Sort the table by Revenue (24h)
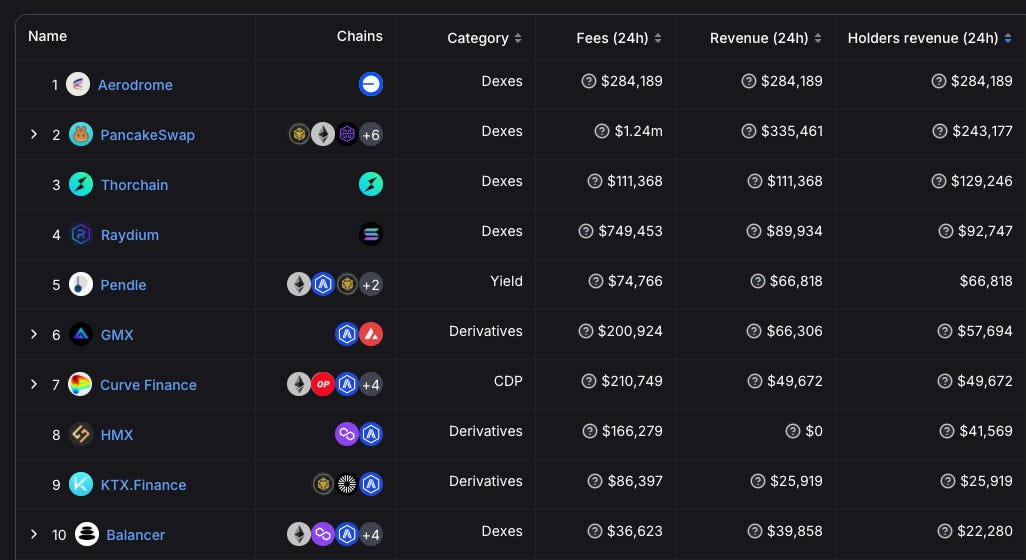This screenshot has width=1026, height=560. [766, 38]
